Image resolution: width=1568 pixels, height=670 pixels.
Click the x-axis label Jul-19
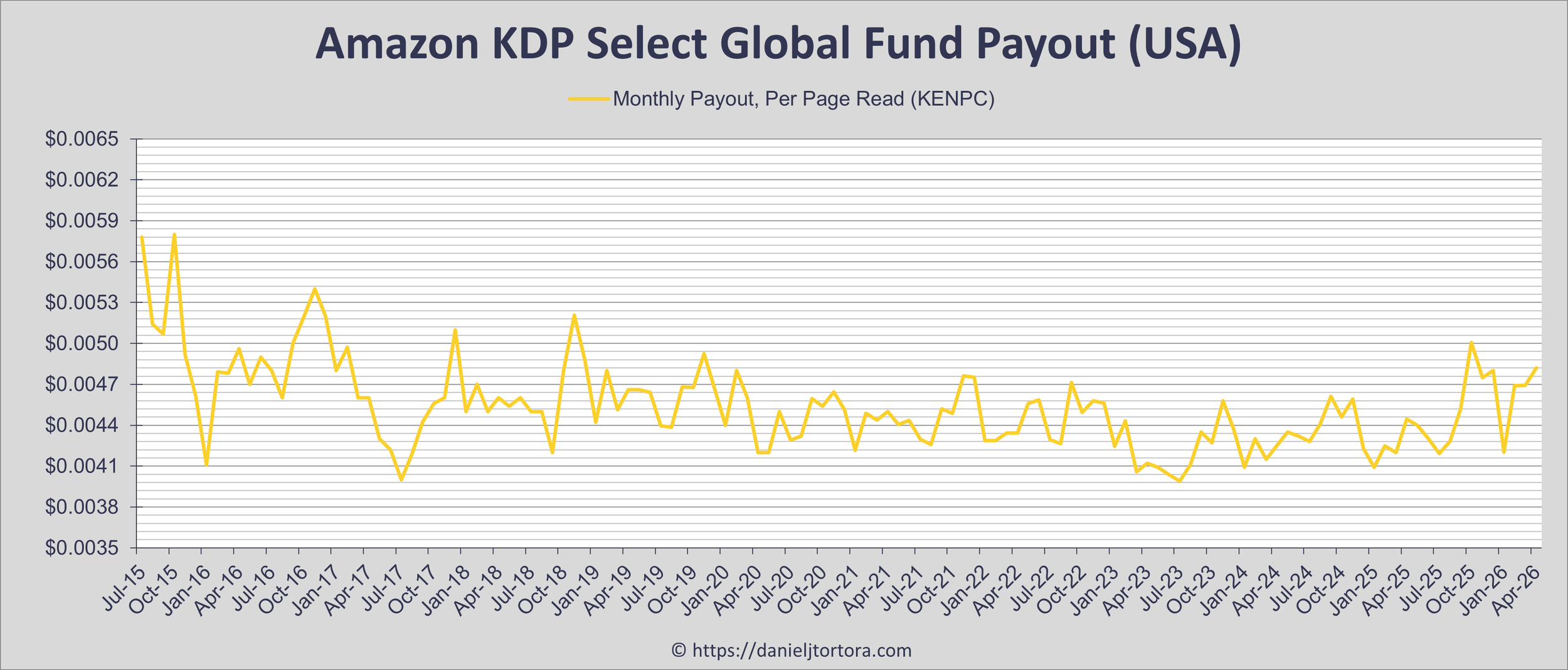click(x=643, y=590)
